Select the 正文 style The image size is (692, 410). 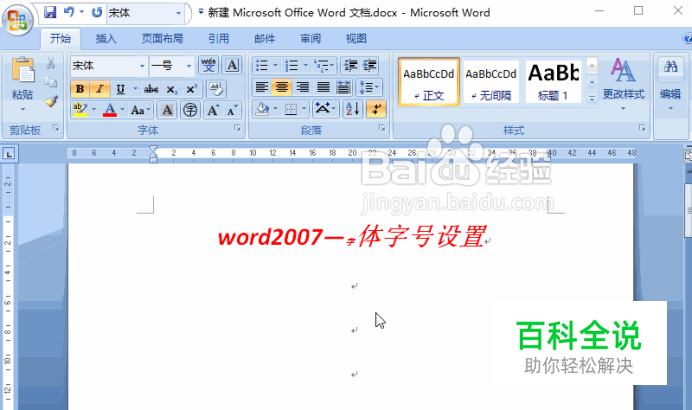pos(429,82)
